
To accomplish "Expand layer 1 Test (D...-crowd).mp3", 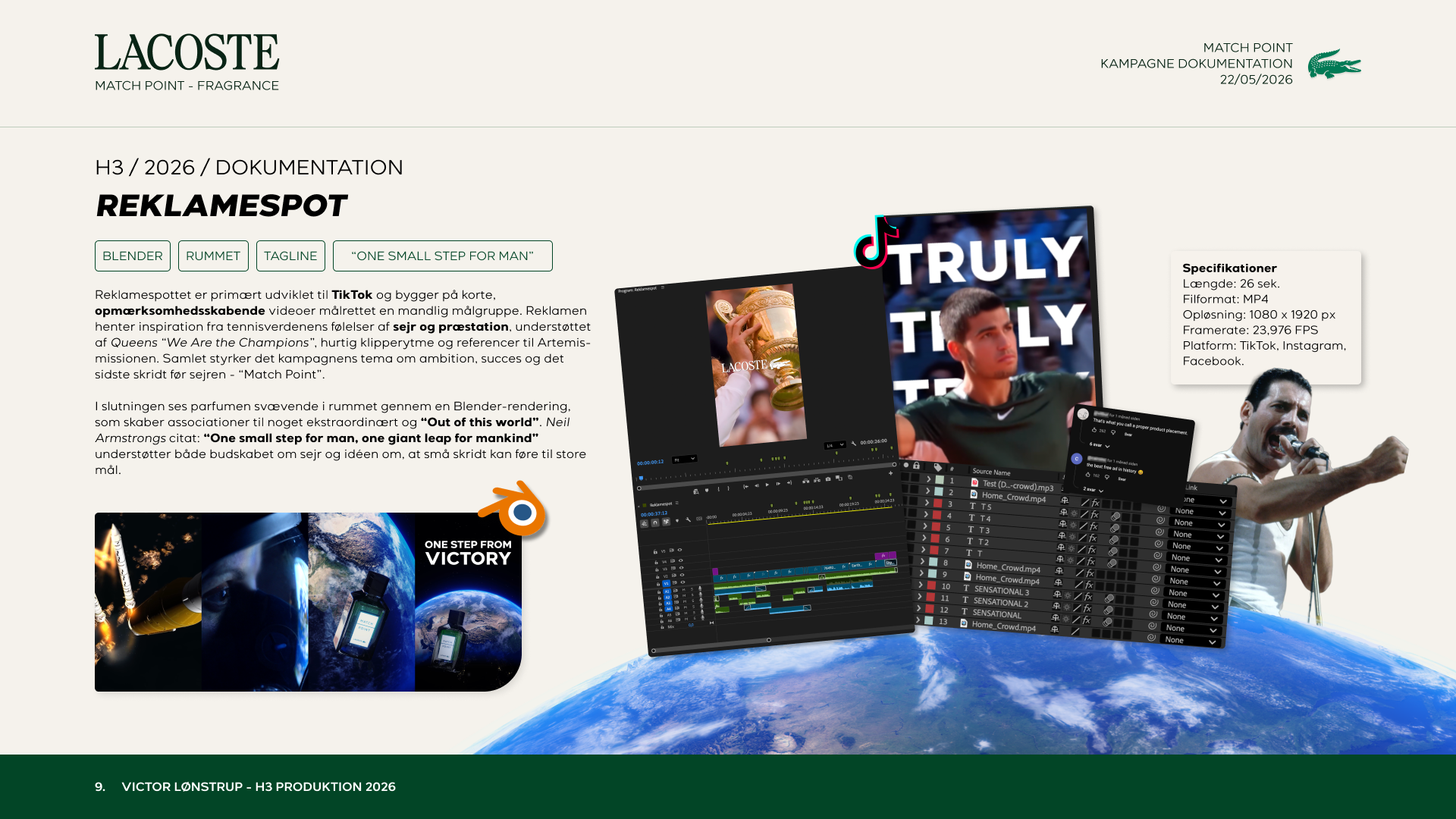I will [928, 479].
